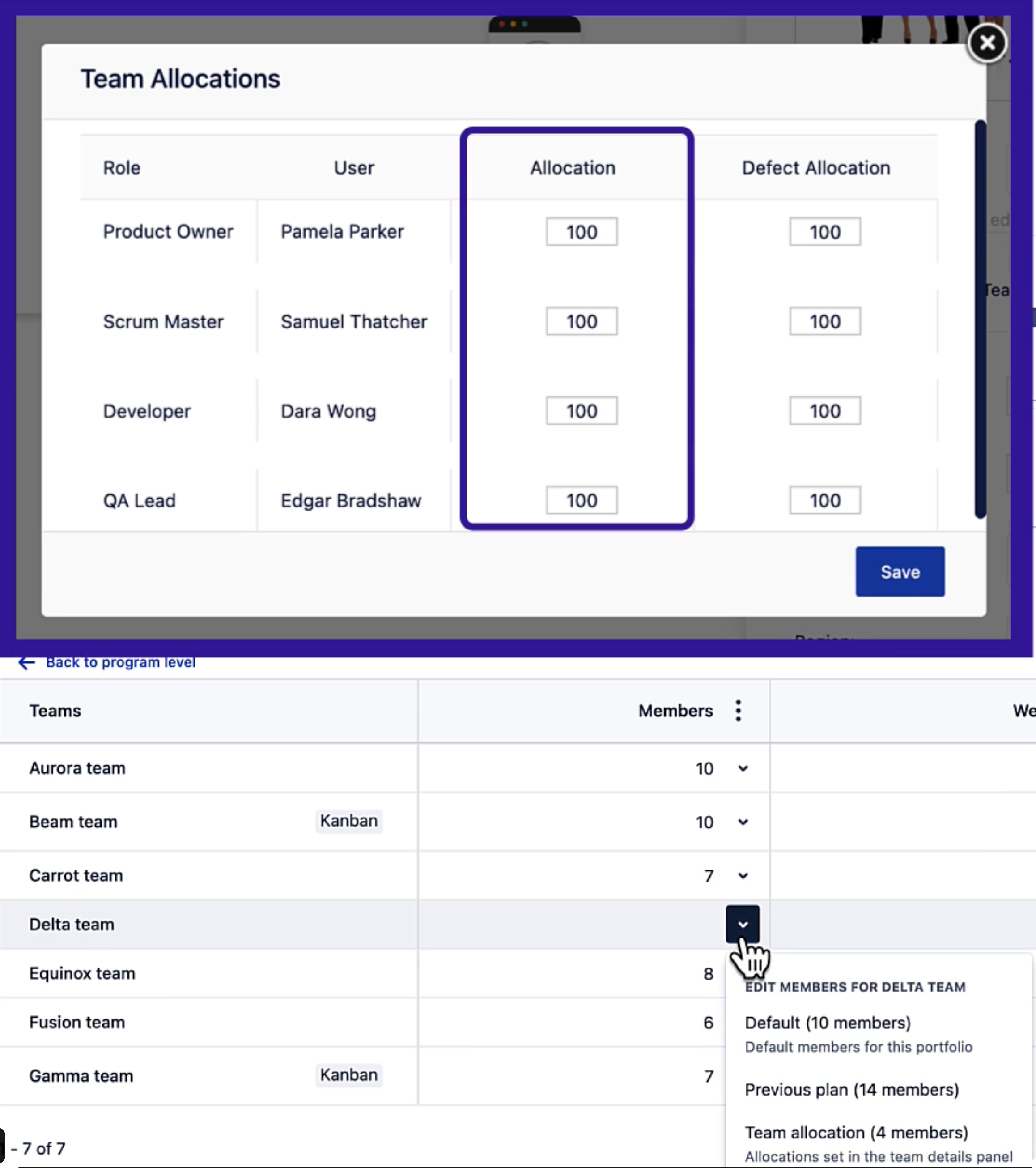Close the Team Allocations dialog

987,43
